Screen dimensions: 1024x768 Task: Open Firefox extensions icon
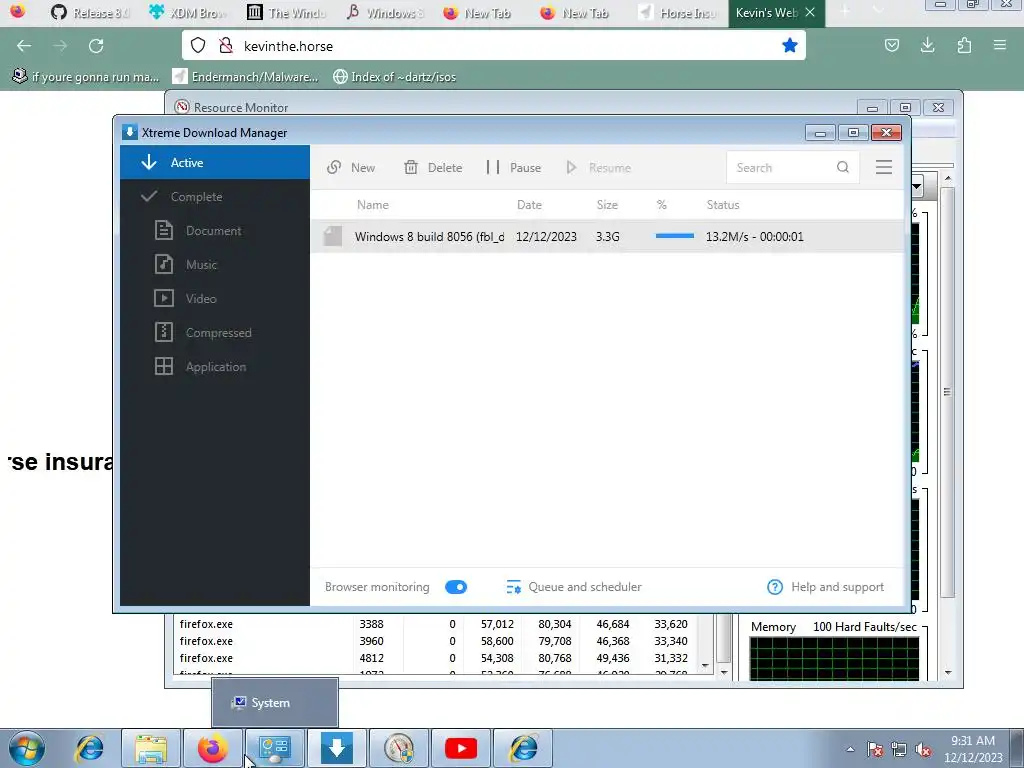pos(964,45)
